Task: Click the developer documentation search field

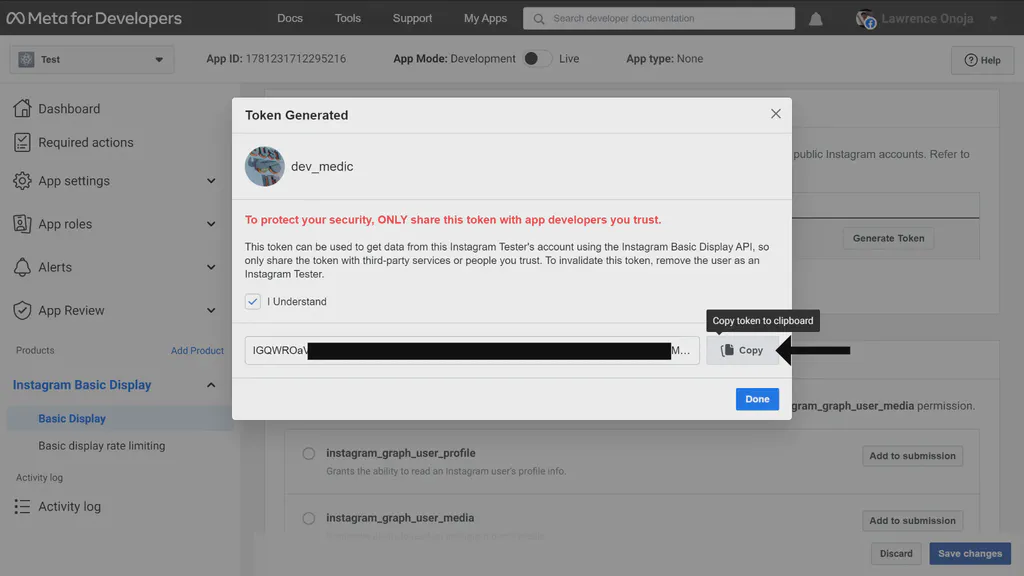Action: click(655, 17)
